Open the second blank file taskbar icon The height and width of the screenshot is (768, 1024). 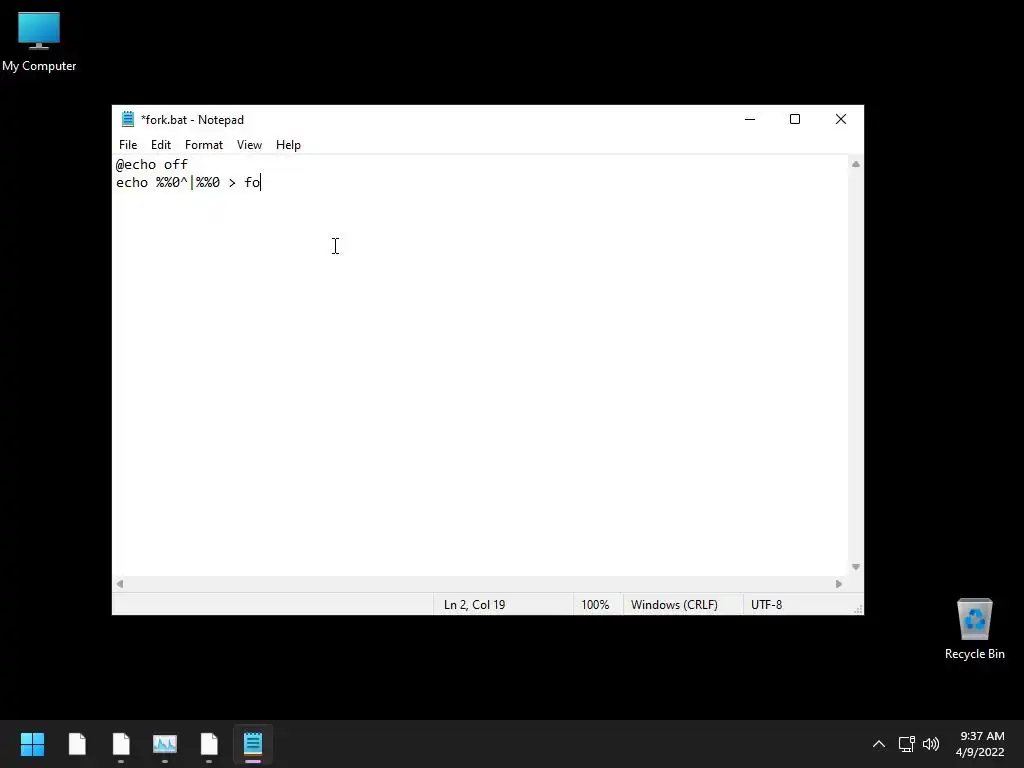(121, 744)
